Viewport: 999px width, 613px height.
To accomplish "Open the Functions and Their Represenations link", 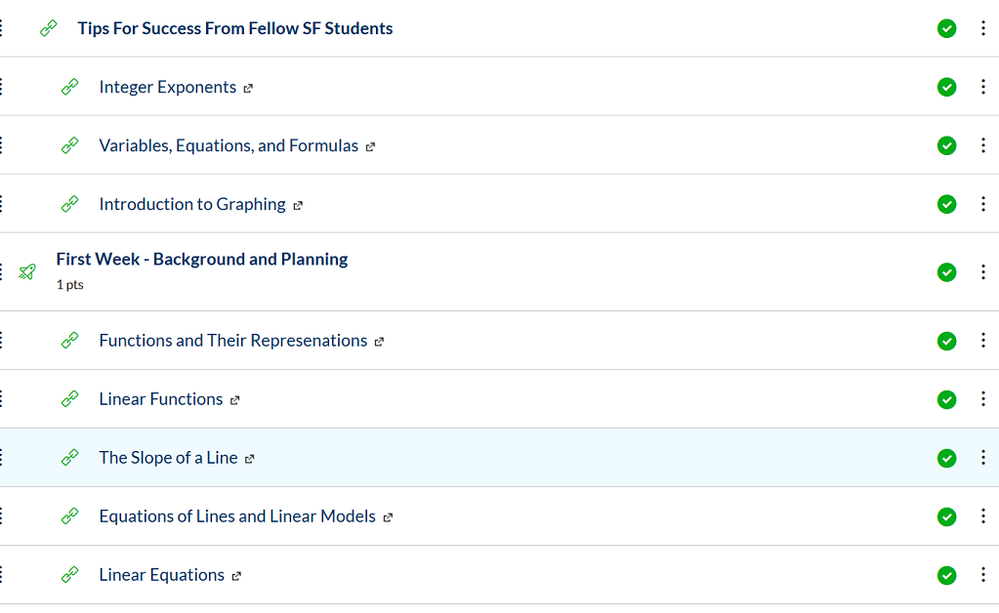I will pos(233,341).
